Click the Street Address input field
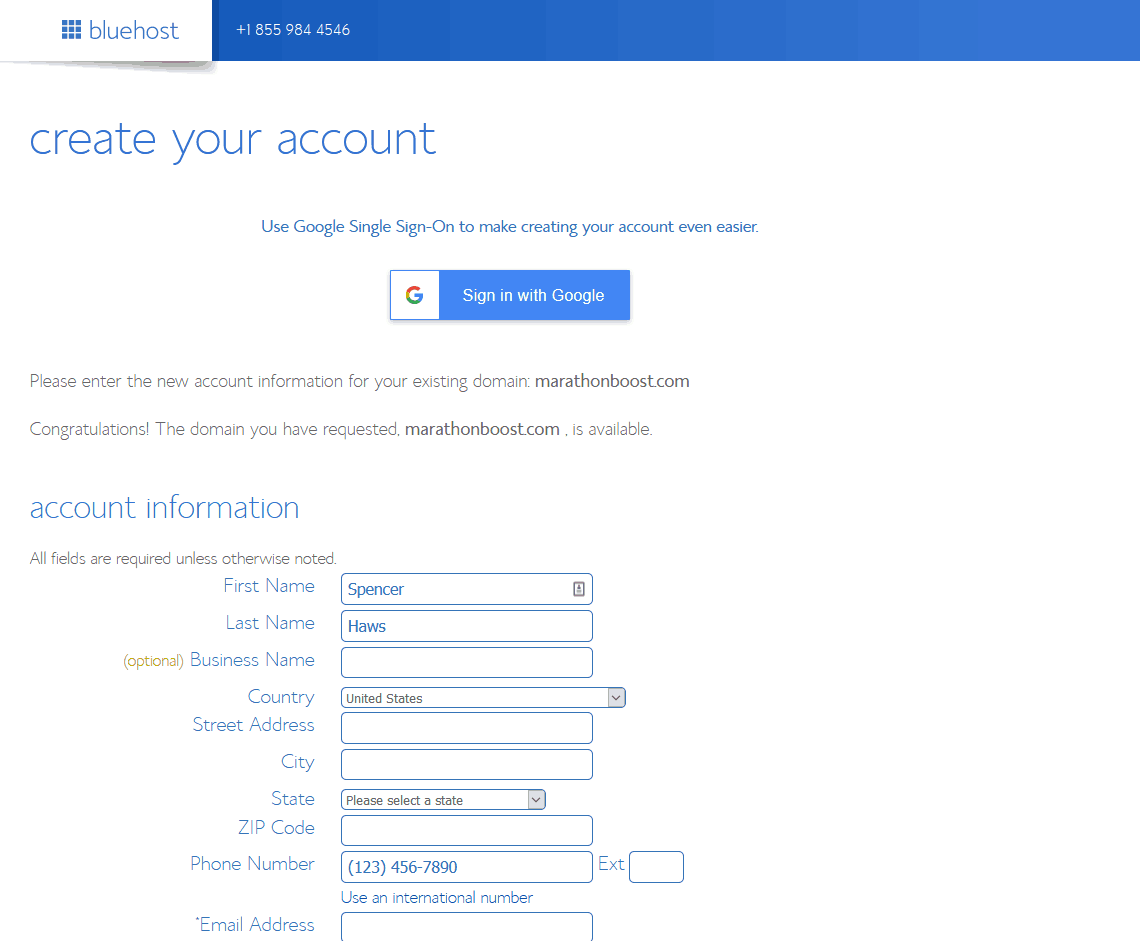 pyautogui.click(x=467, y=728)
